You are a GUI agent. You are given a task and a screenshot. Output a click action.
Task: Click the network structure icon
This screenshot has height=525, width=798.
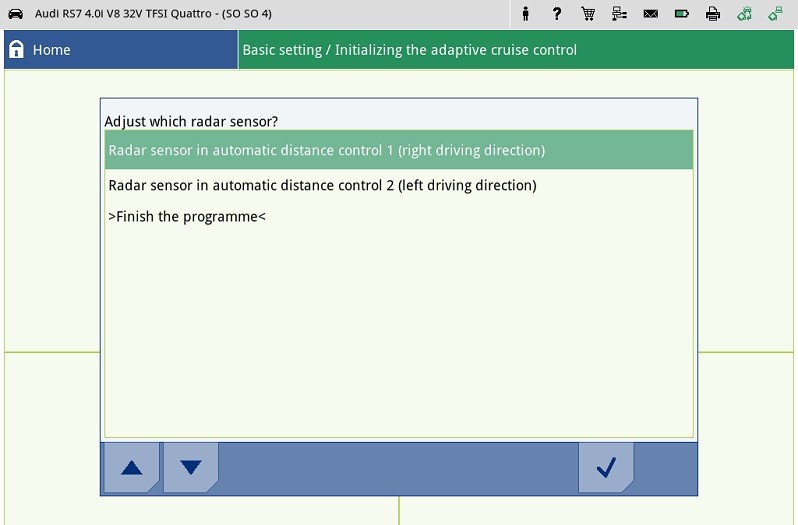click(x=619, y=14)
